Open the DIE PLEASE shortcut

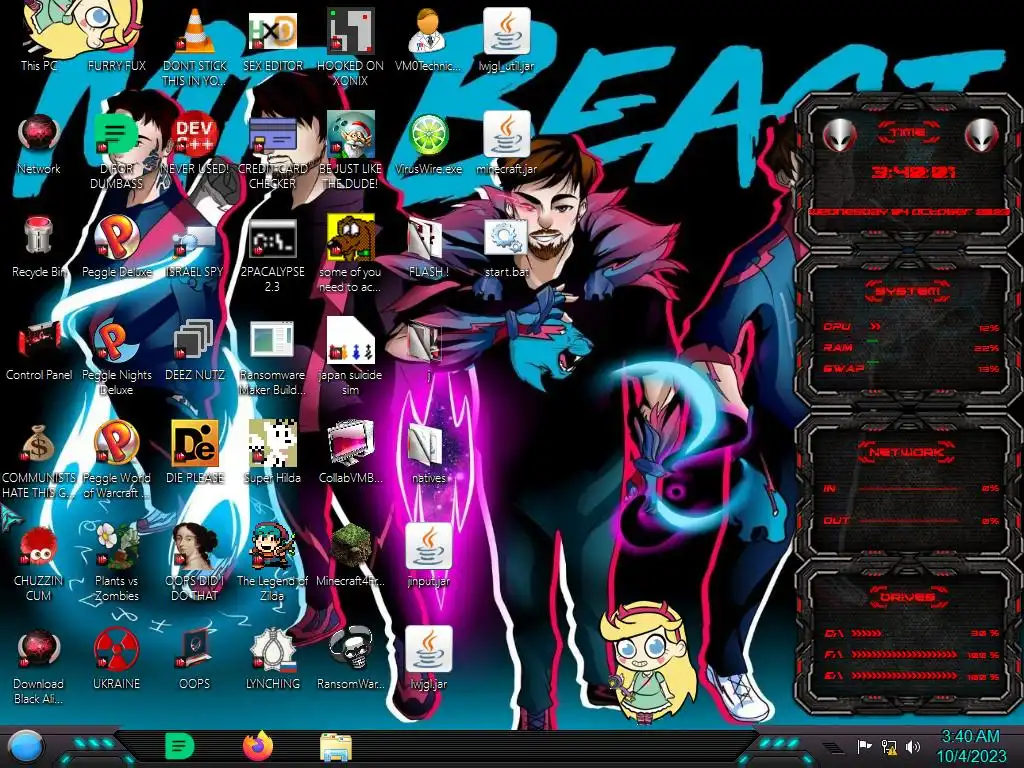pyautogui.click(x=195, y=443)
